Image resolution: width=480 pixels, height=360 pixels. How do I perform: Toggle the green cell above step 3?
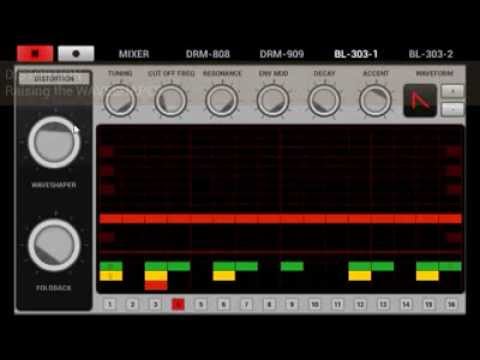click(156, 266)
